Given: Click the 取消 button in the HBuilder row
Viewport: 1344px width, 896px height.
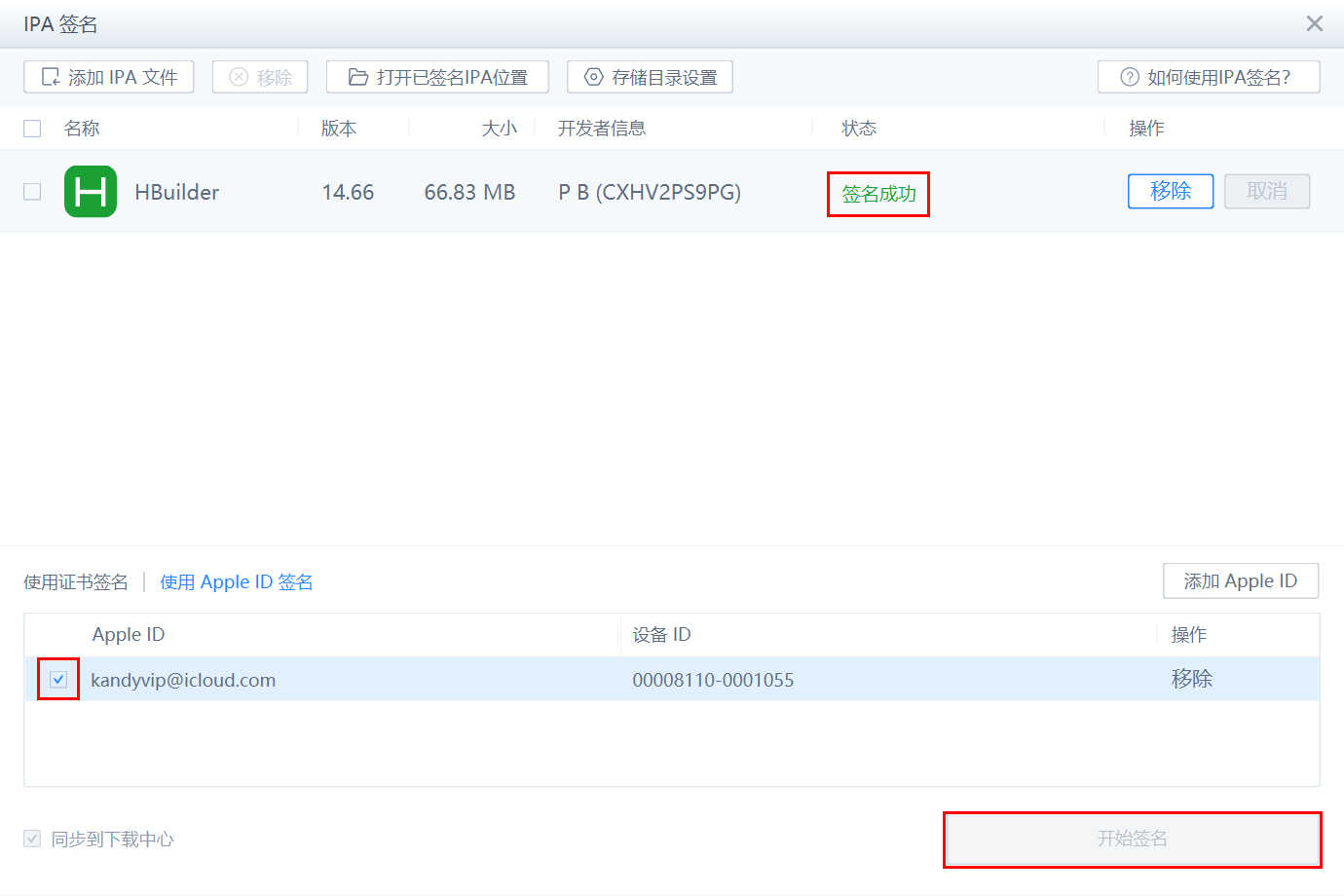Looking at the screenshot, I should tap(1267, 191).
